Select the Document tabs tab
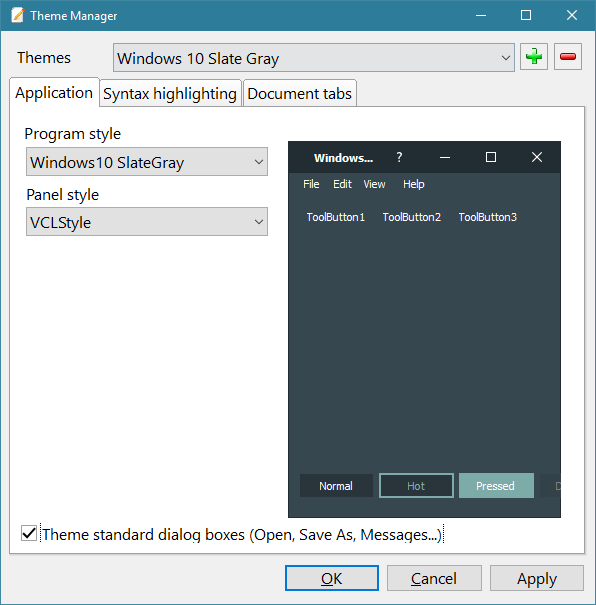Viewport: 596px width, 605px height. [x=300, y=94]
